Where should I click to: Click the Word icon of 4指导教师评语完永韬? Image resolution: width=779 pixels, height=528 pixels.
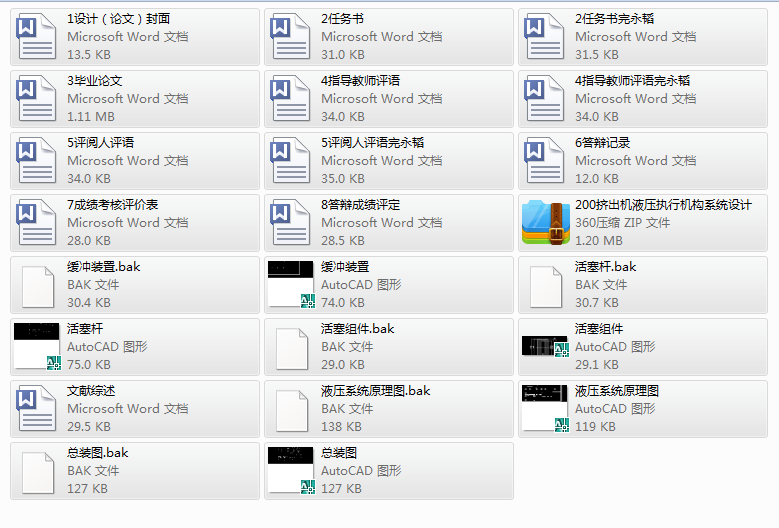(x=544, y=99)
